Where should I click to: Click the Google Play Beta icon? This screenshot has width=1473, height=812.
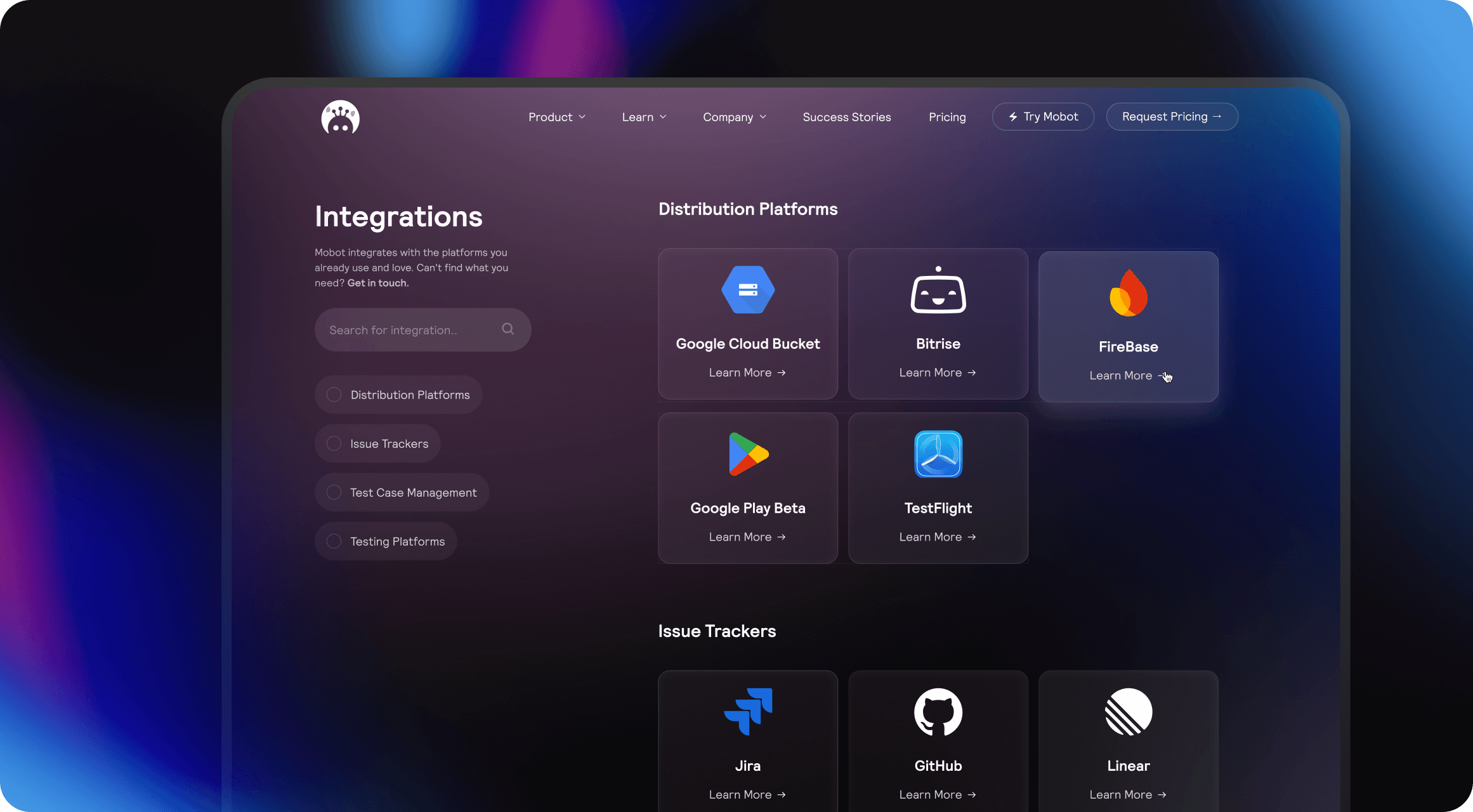749,454
